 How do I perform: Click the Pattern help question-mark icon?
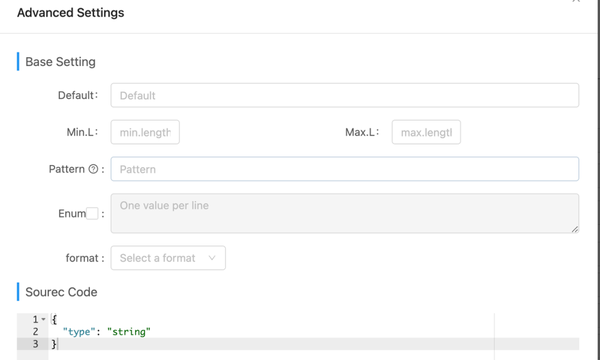point(93,169)
